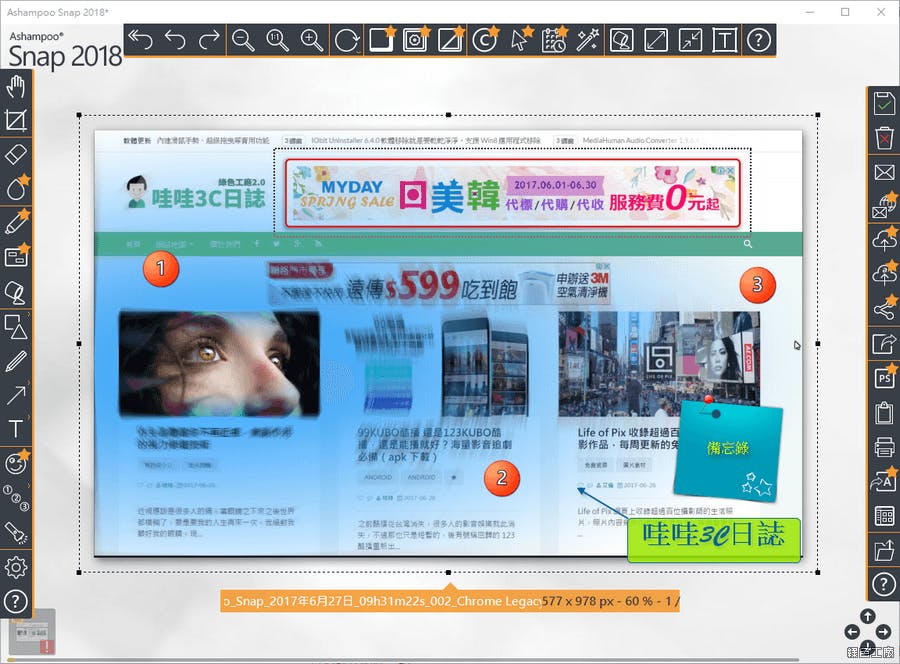Open the top toolbar lasso shape icon
The image size is (900, 664).
622,40
